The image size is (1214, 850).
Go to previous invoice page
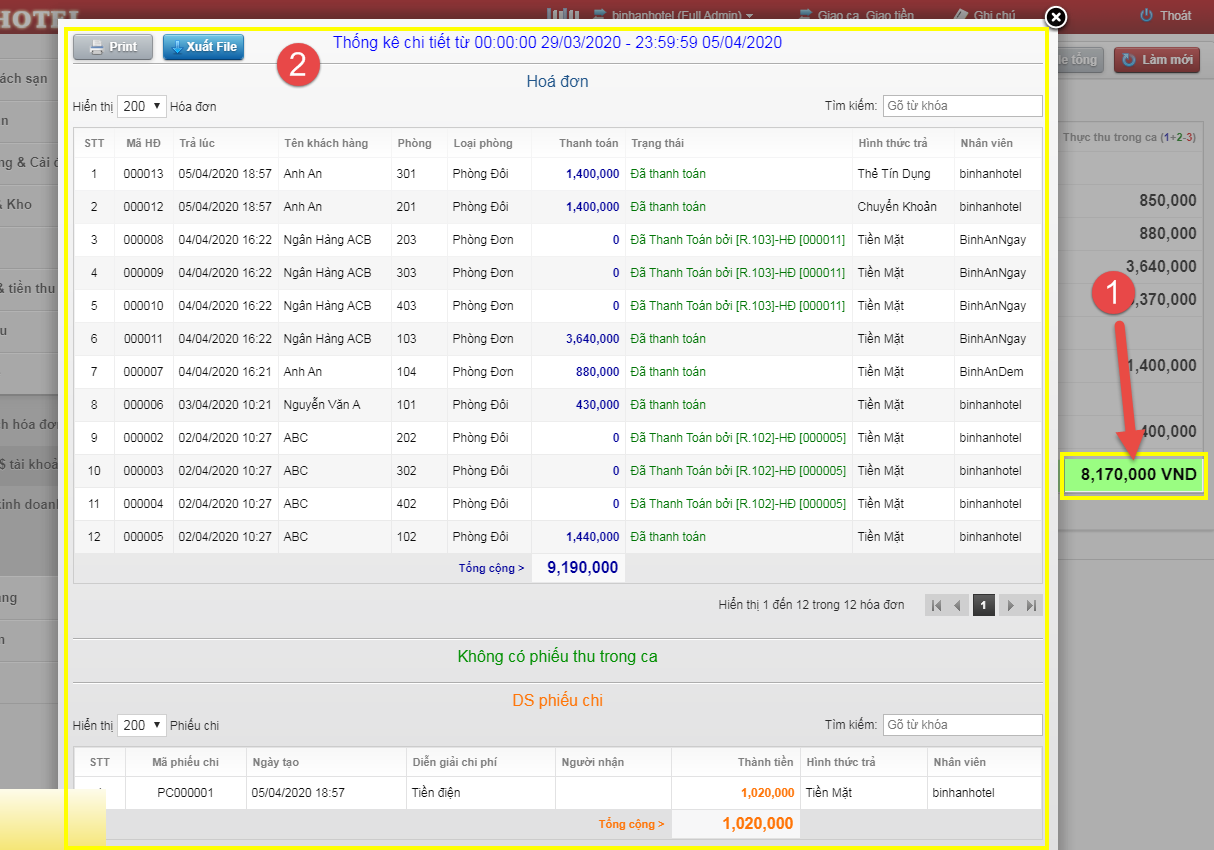pos(958,605)
